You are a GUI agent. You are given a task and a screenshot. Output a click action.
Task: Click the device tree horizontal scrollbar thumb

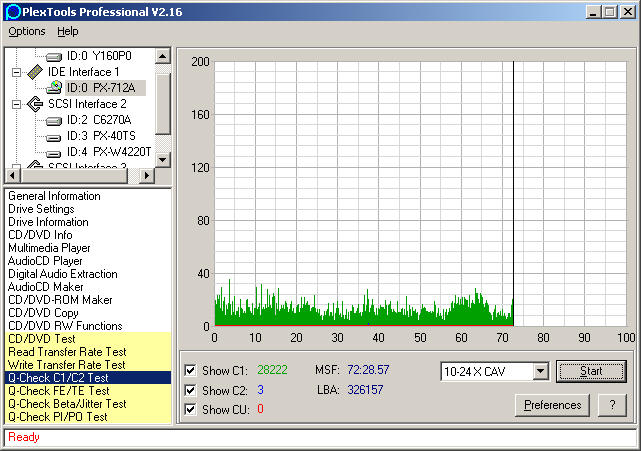click(74, 176)
